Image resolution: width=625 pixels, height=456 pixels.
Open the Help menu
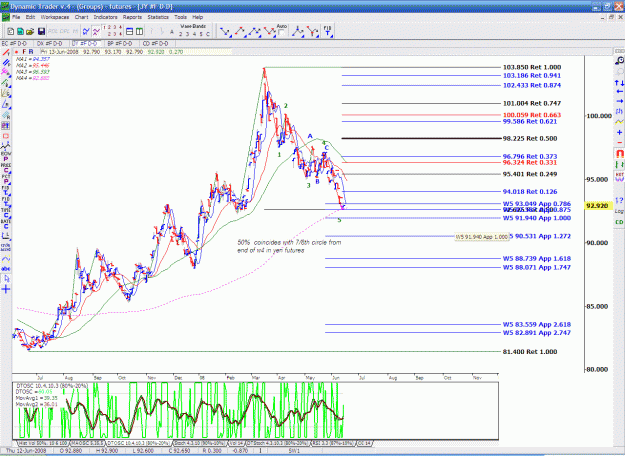pyautogui.click(x=198, y=17)
